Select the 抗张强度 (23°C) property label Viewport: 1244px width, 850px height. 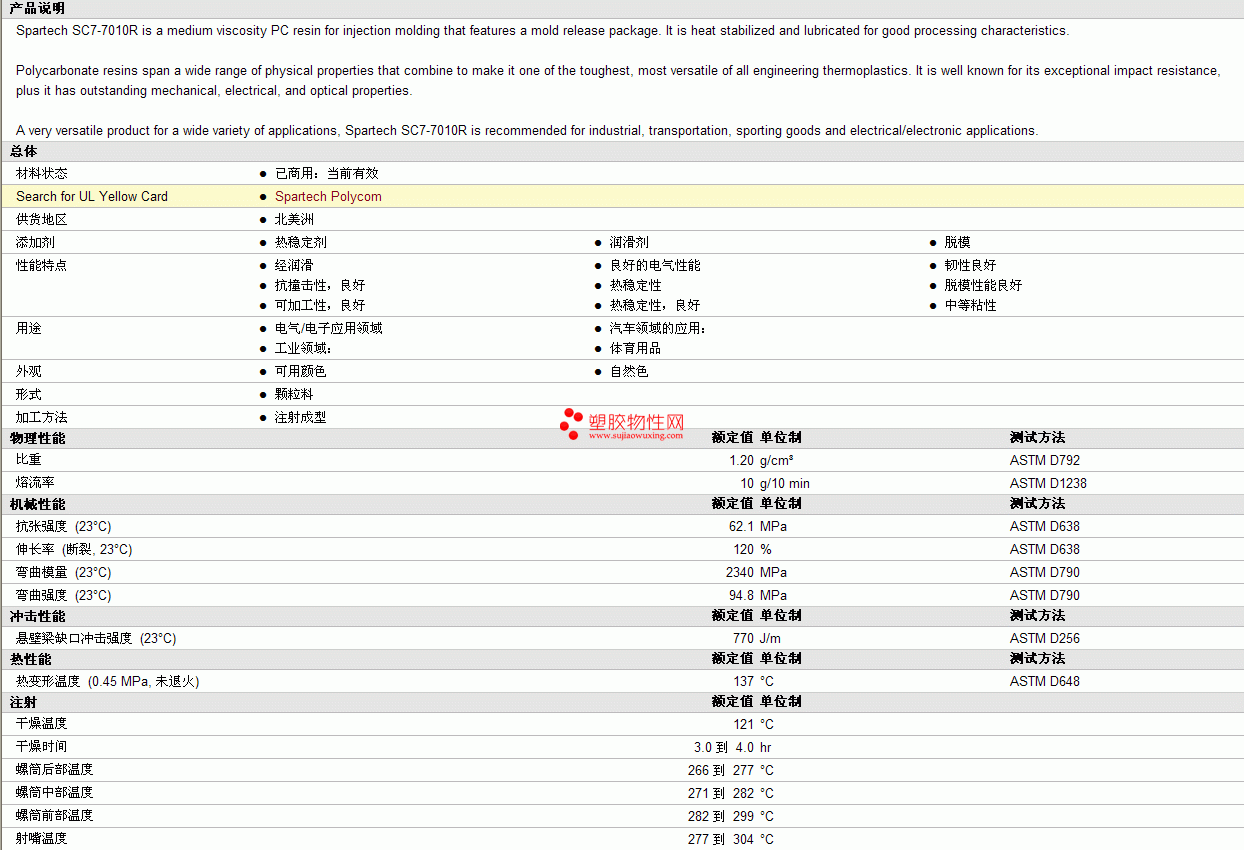click(64, 526)
